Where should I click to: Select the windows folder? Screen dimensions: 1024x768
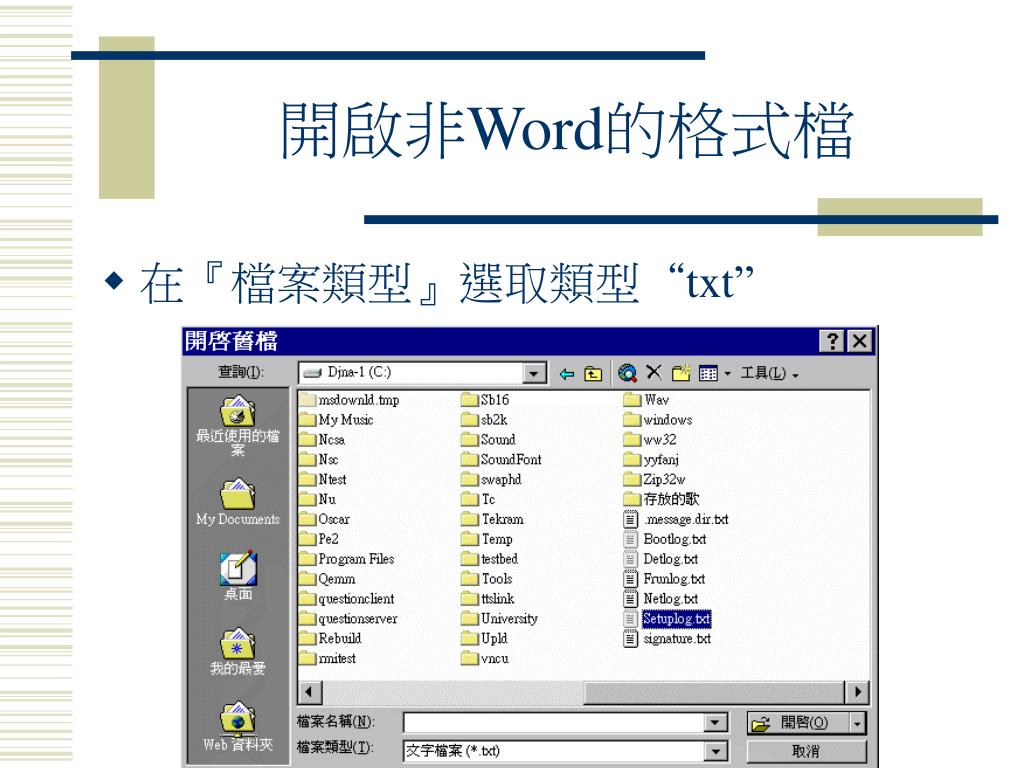(658, 420)
